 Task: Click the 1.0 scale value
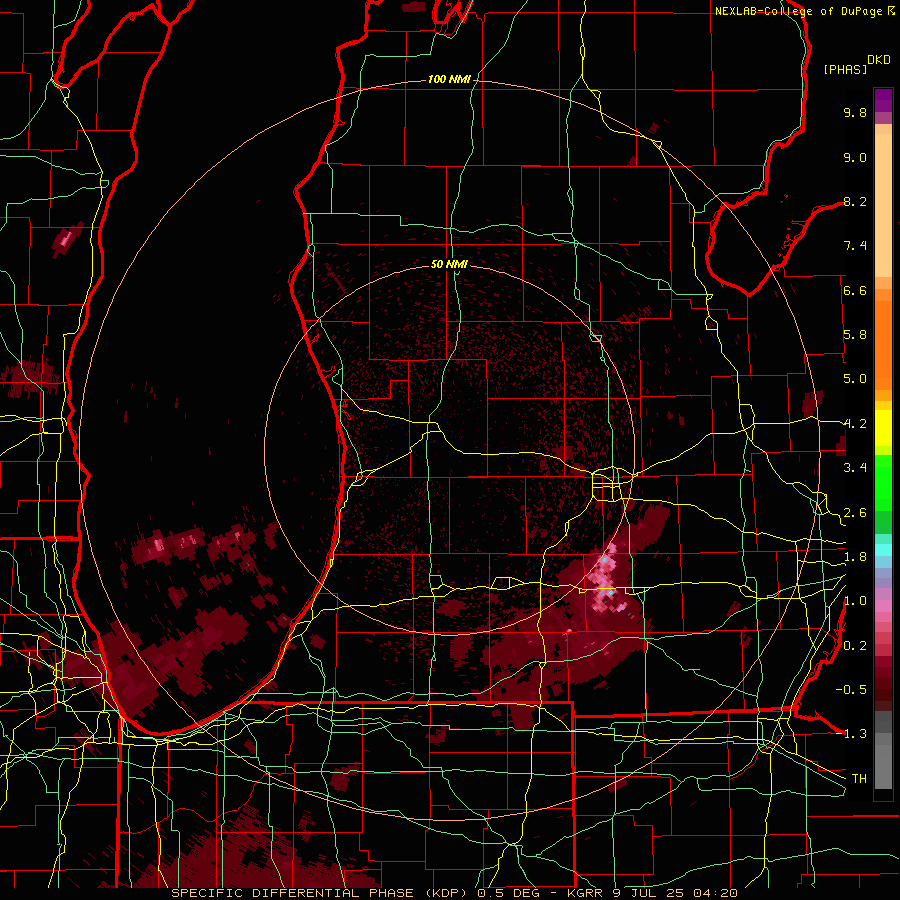[x=855, y=601]
